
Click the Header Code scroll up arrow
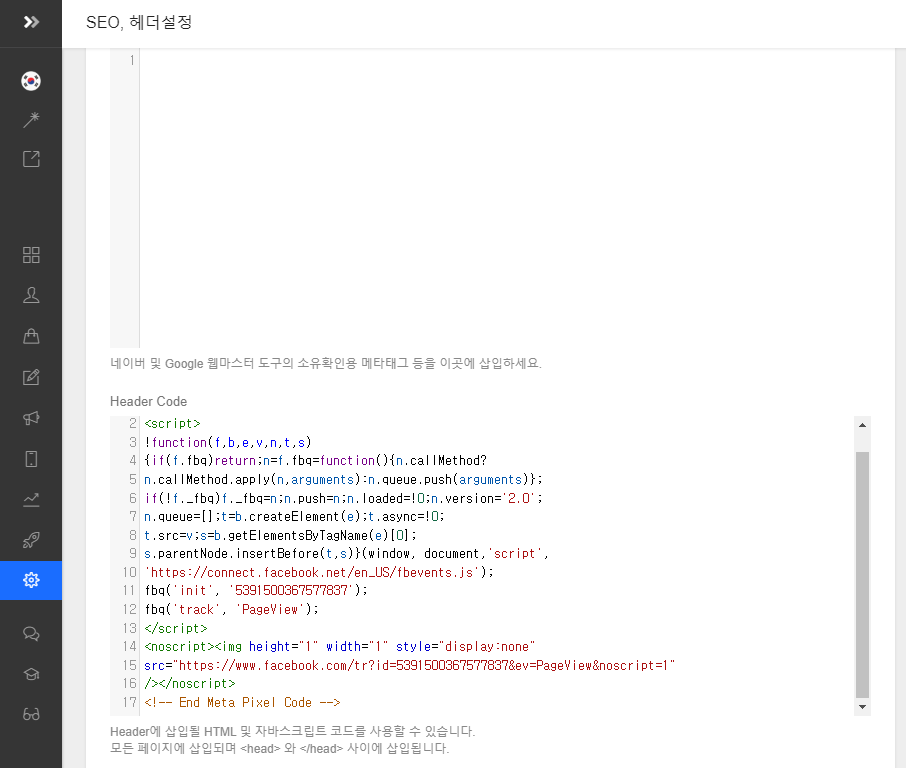pos(862,425)
